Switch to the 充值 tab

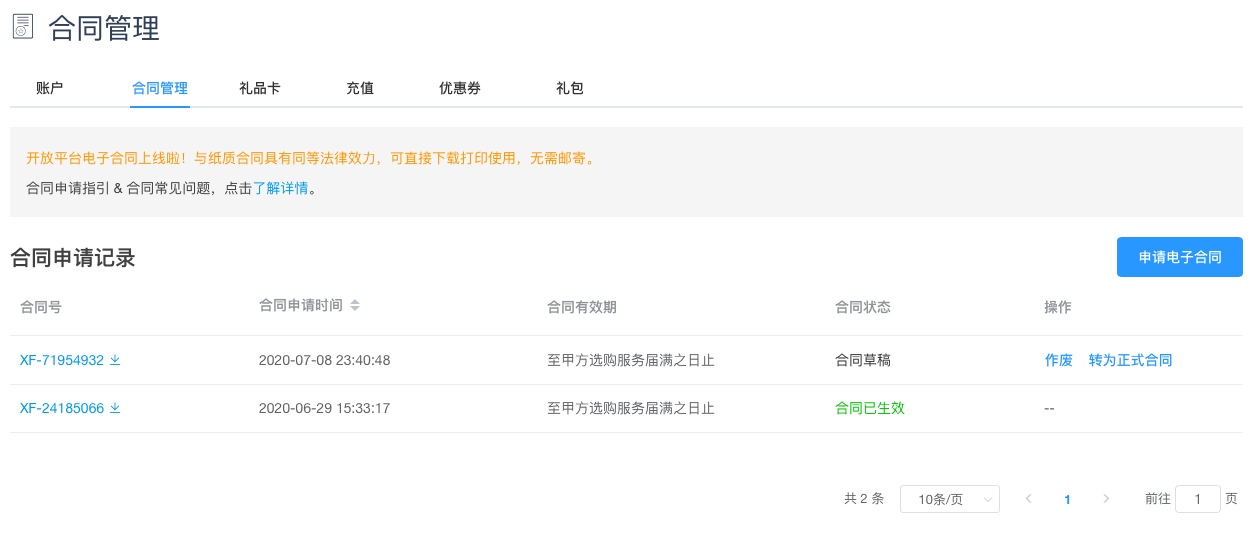click(360, 88)
